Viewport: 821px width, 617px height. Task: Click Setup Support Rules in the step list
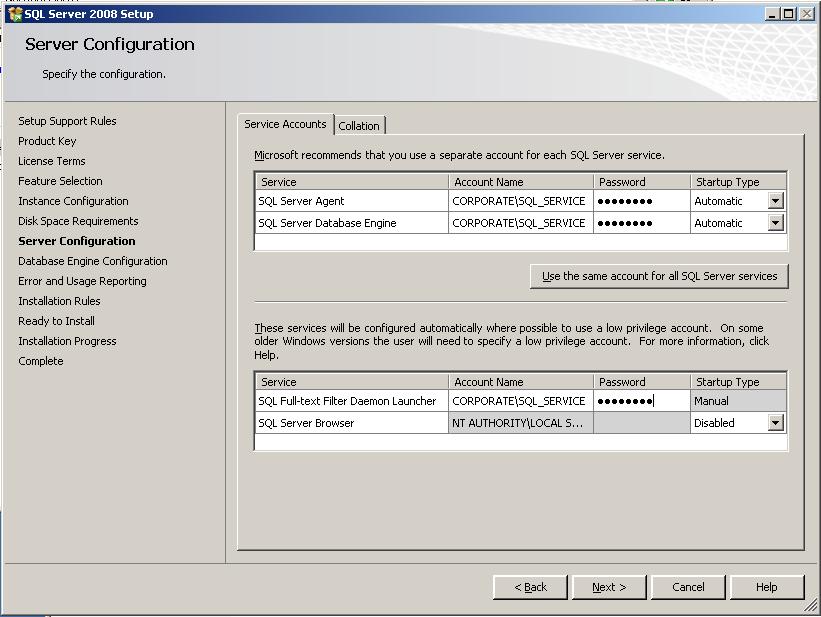[67, 121]
